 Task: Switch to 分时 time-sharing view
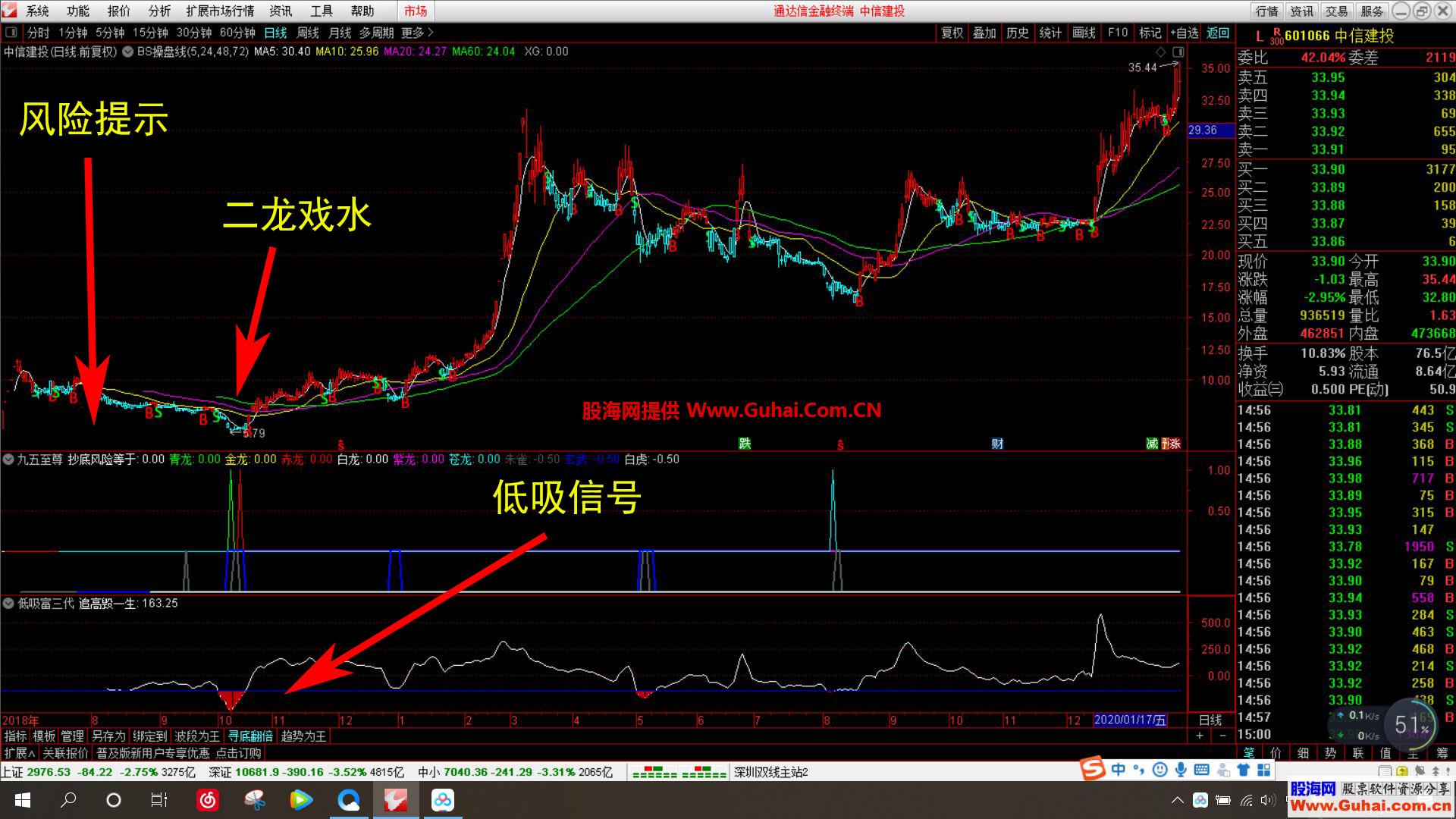point(38,33)
